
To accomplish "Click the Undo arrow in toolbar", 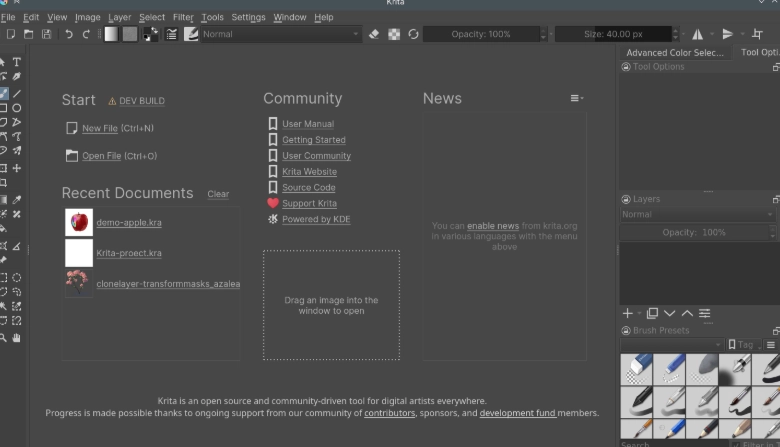I will pyautogui.click(x=69, y=34).
